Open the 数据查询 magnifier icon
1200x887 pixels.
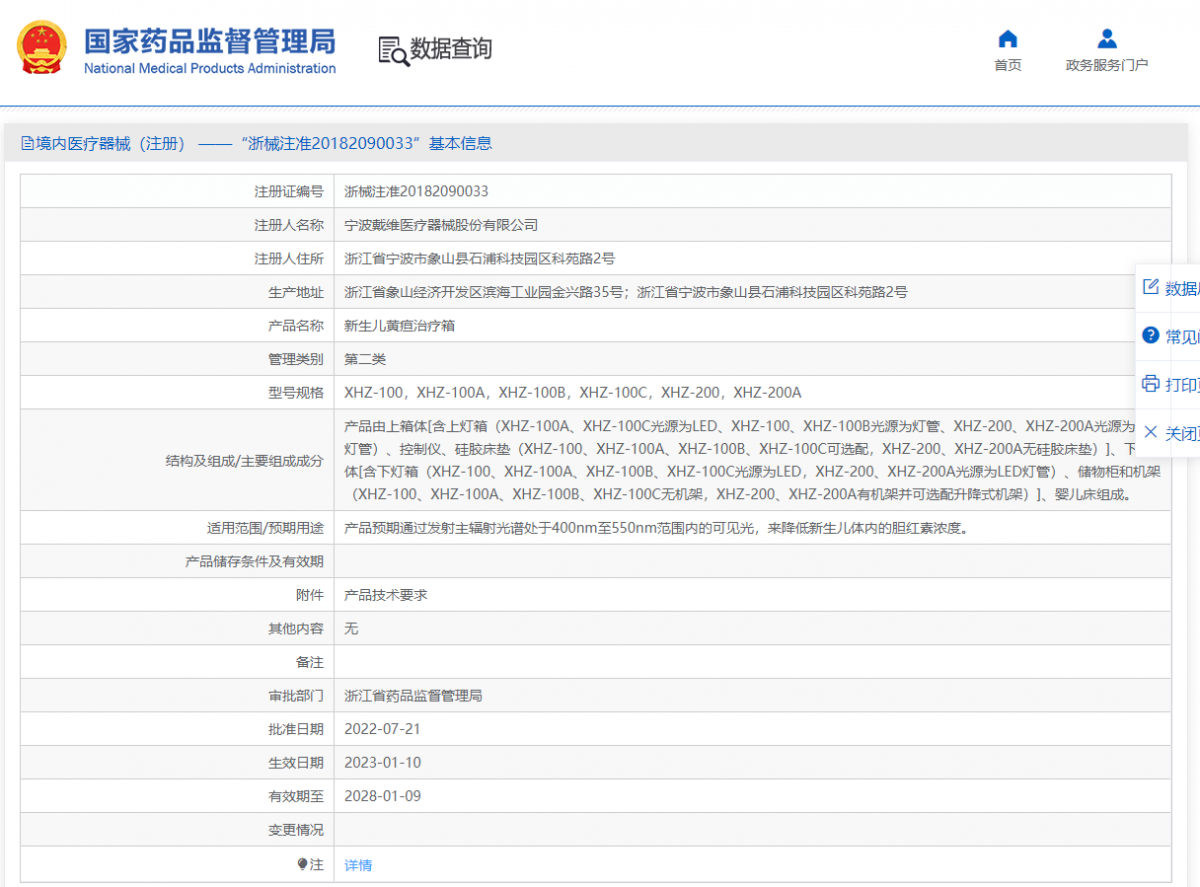pyautogui.click(x=394, y=51)
